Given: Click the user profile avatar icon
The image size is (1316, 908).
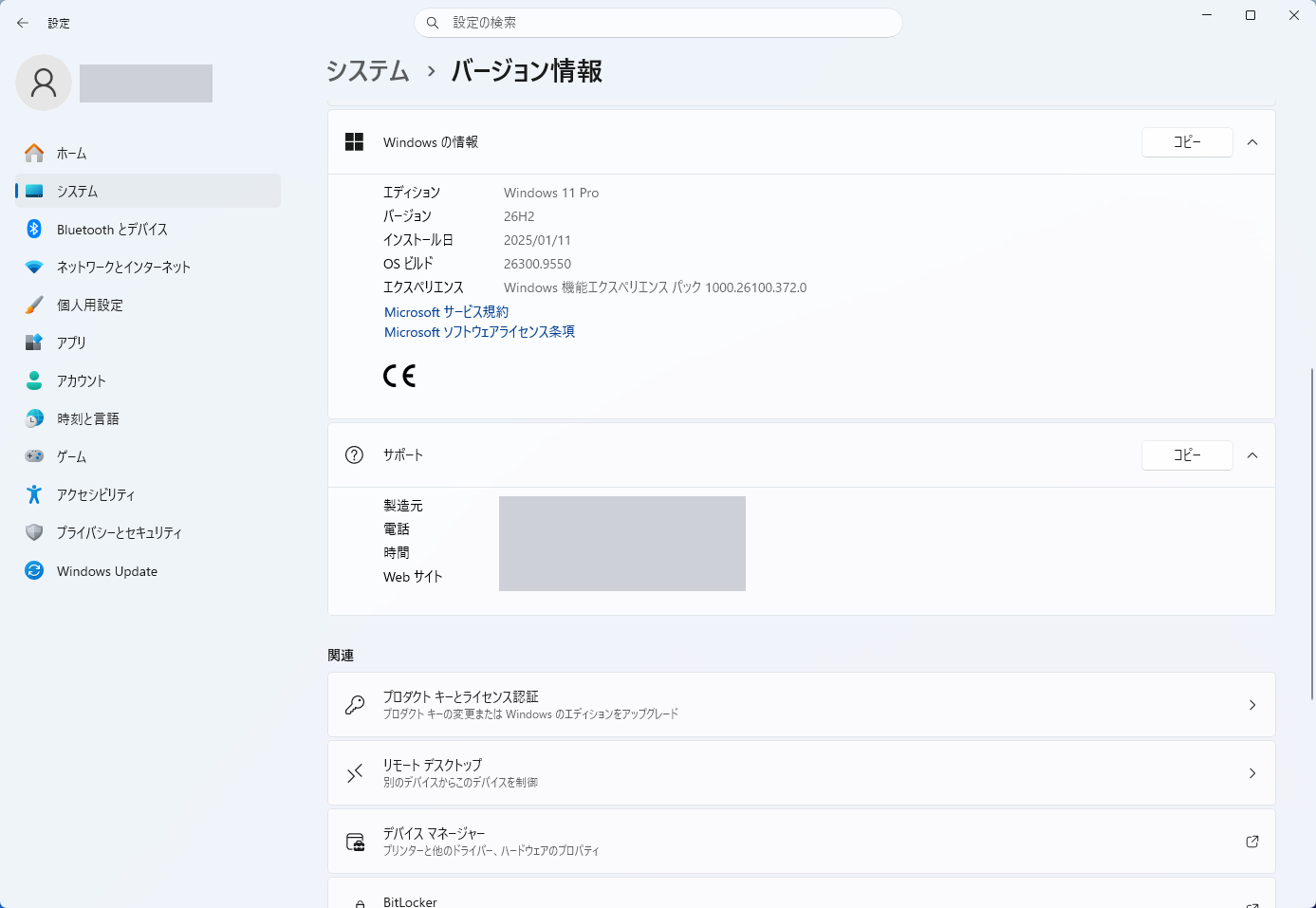Looking at the screenshot, I should 44,83.
